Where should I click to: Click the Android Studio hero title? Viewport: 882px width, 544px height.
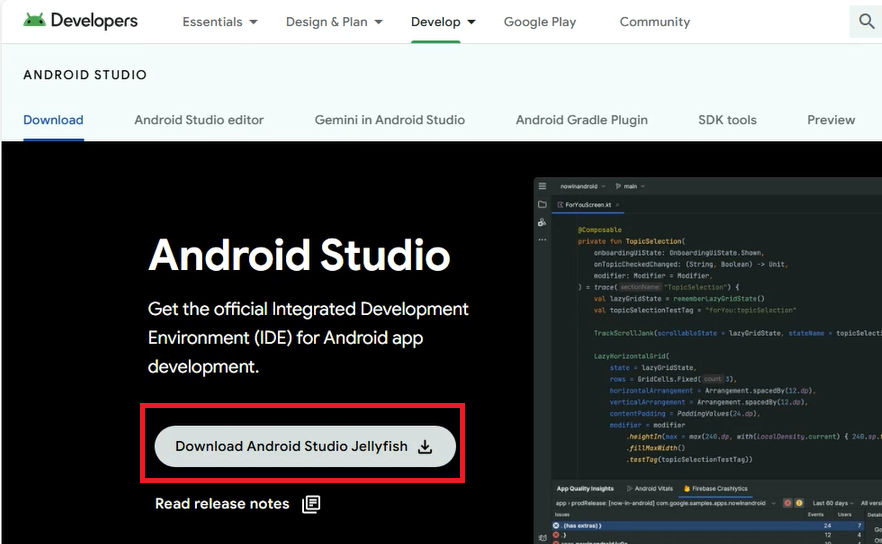click(299, 255)
